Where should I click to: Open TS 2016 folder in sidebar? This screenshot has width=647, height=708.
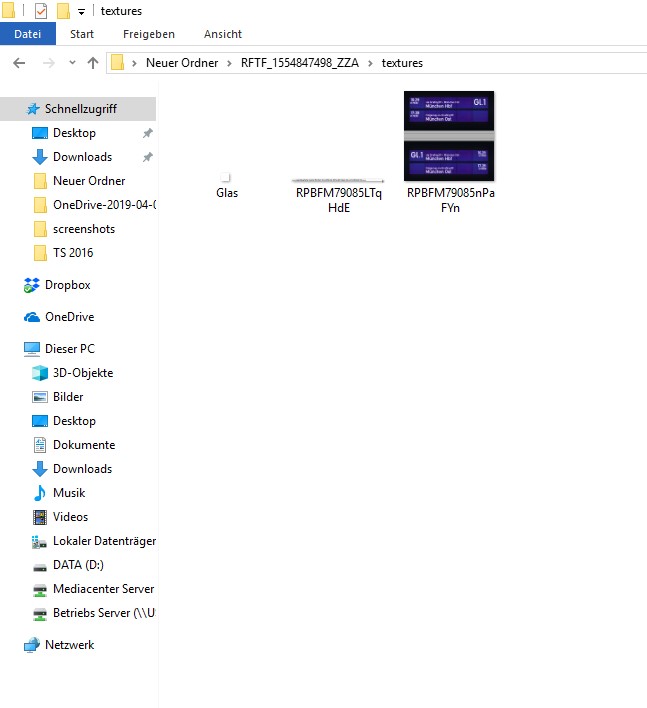point(73,252)
